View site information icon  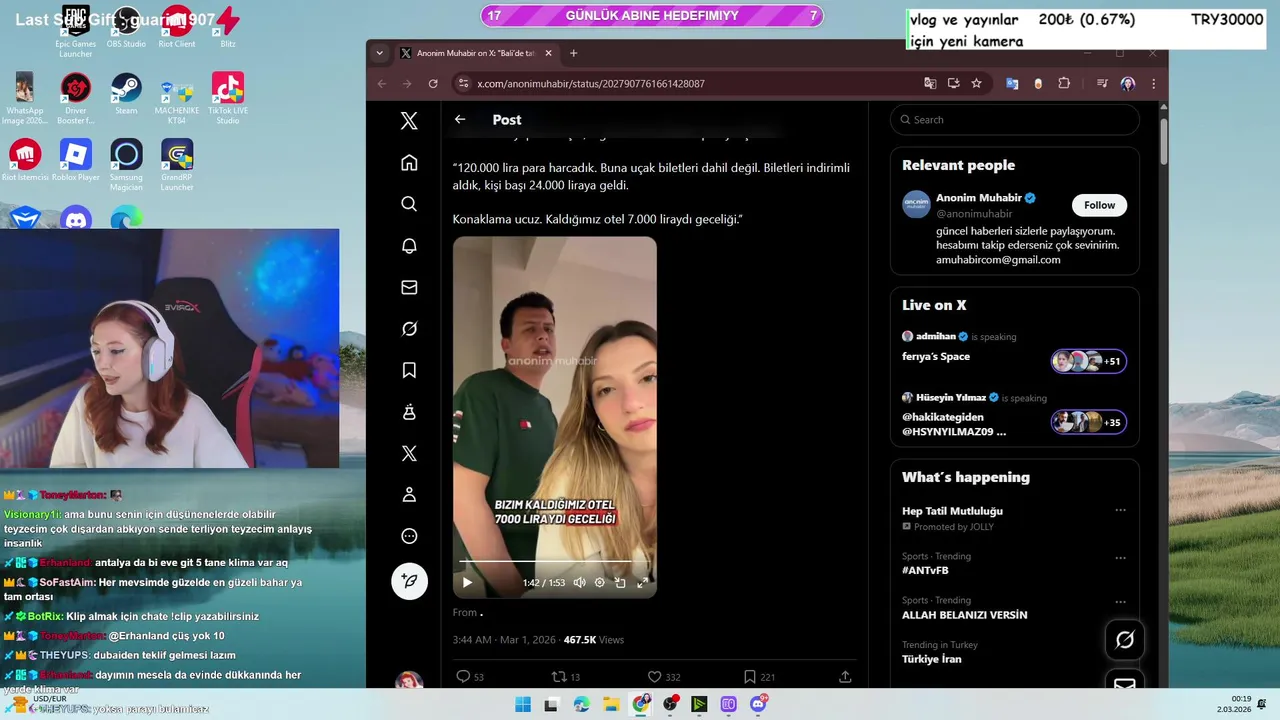coord(461,83)
